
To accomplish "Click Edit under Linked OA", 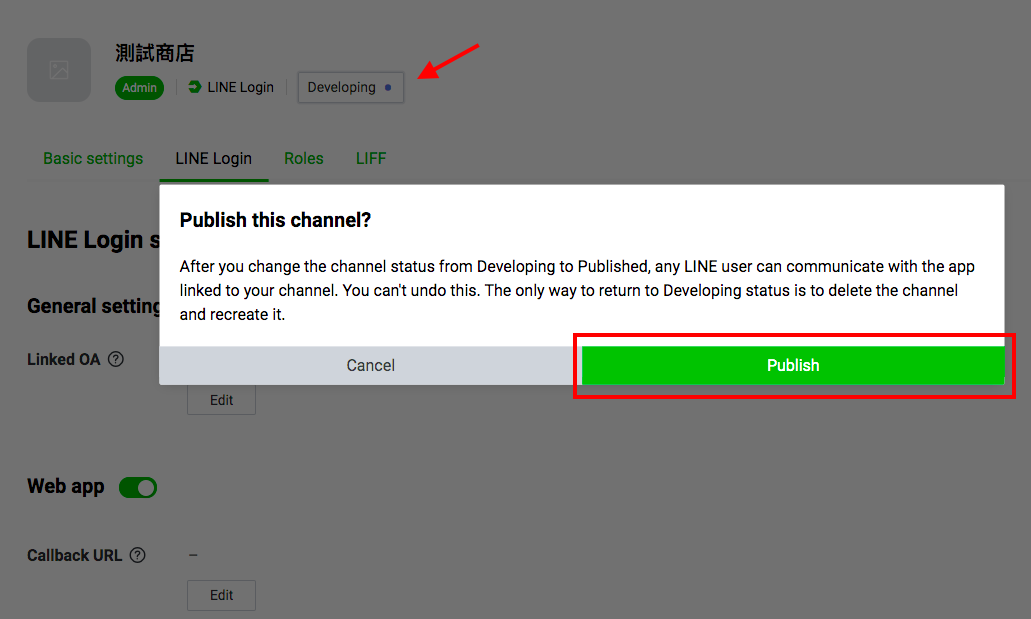I will pyautogui.click(x=222, y=400).
